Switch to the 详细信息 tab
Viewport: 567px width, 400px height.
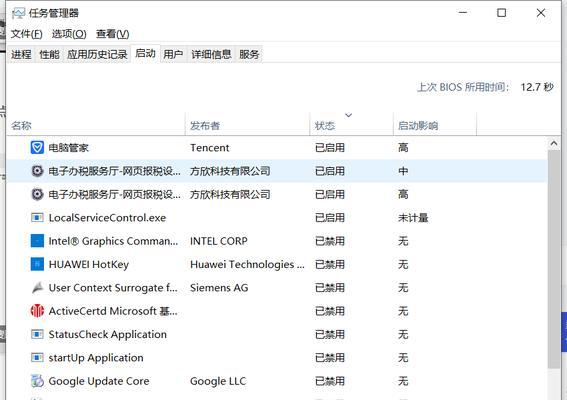pos(211,54)
